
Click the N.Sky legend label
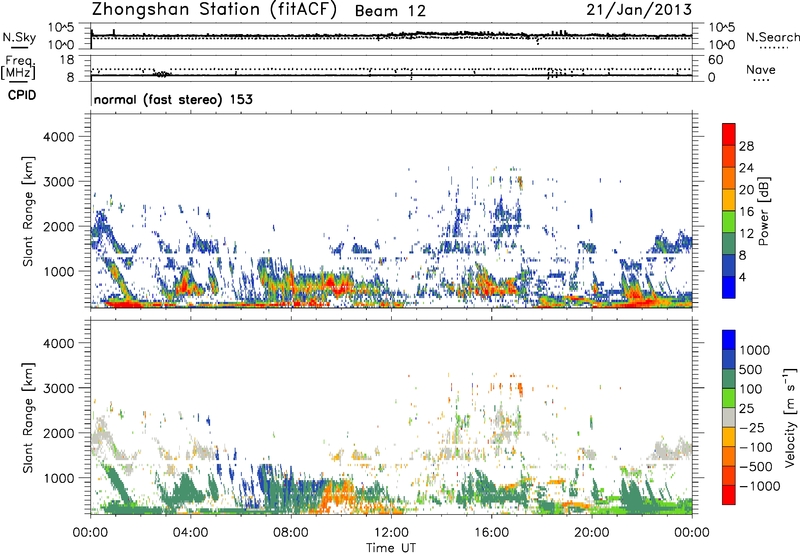19,37
